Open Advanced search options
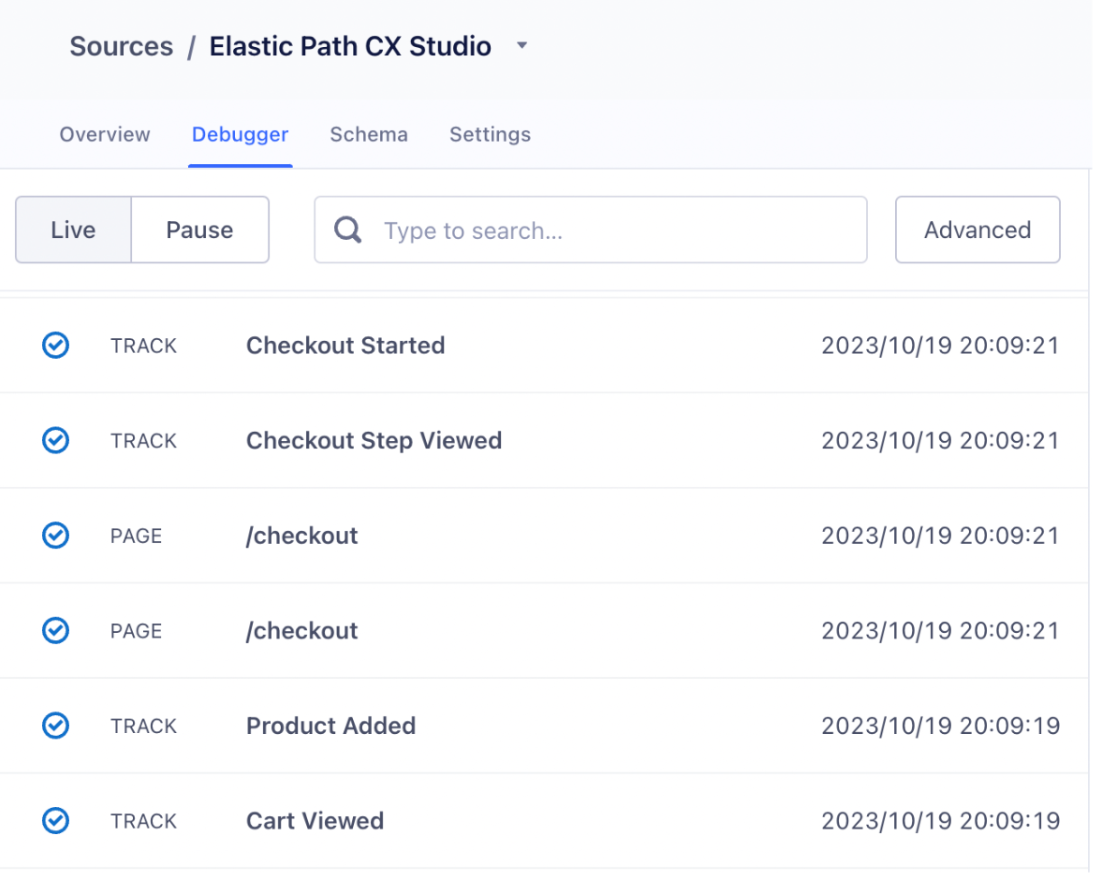 [x=977, y=230]
